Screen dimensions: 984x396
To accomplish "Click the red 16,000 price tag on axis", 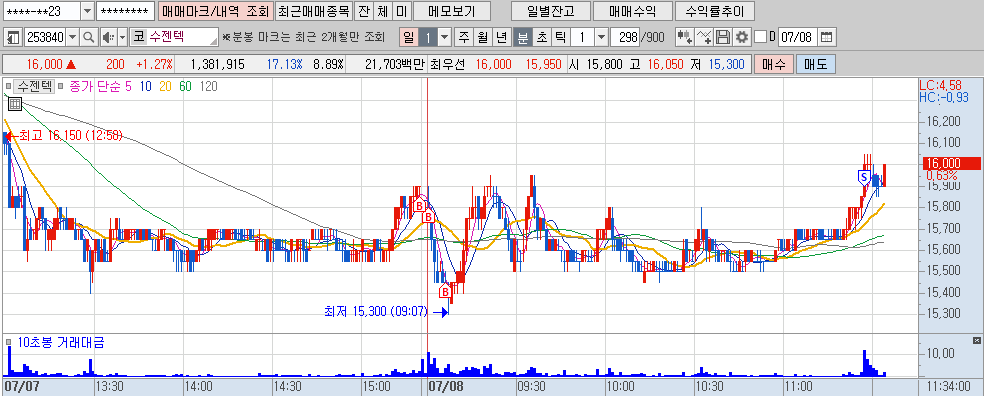I will (x=951, y=163).
